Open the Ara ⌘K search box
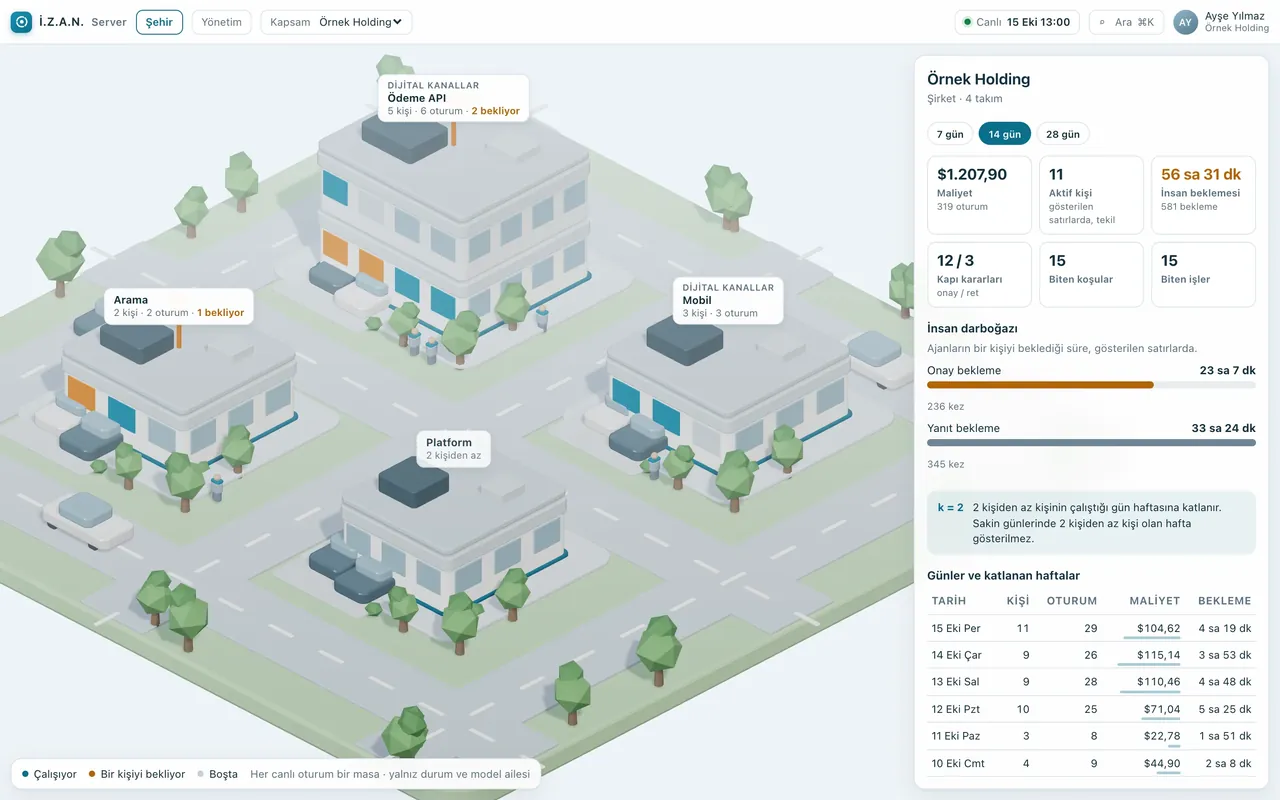Viewport: 1280px width, 800px height. [1126, 22]
